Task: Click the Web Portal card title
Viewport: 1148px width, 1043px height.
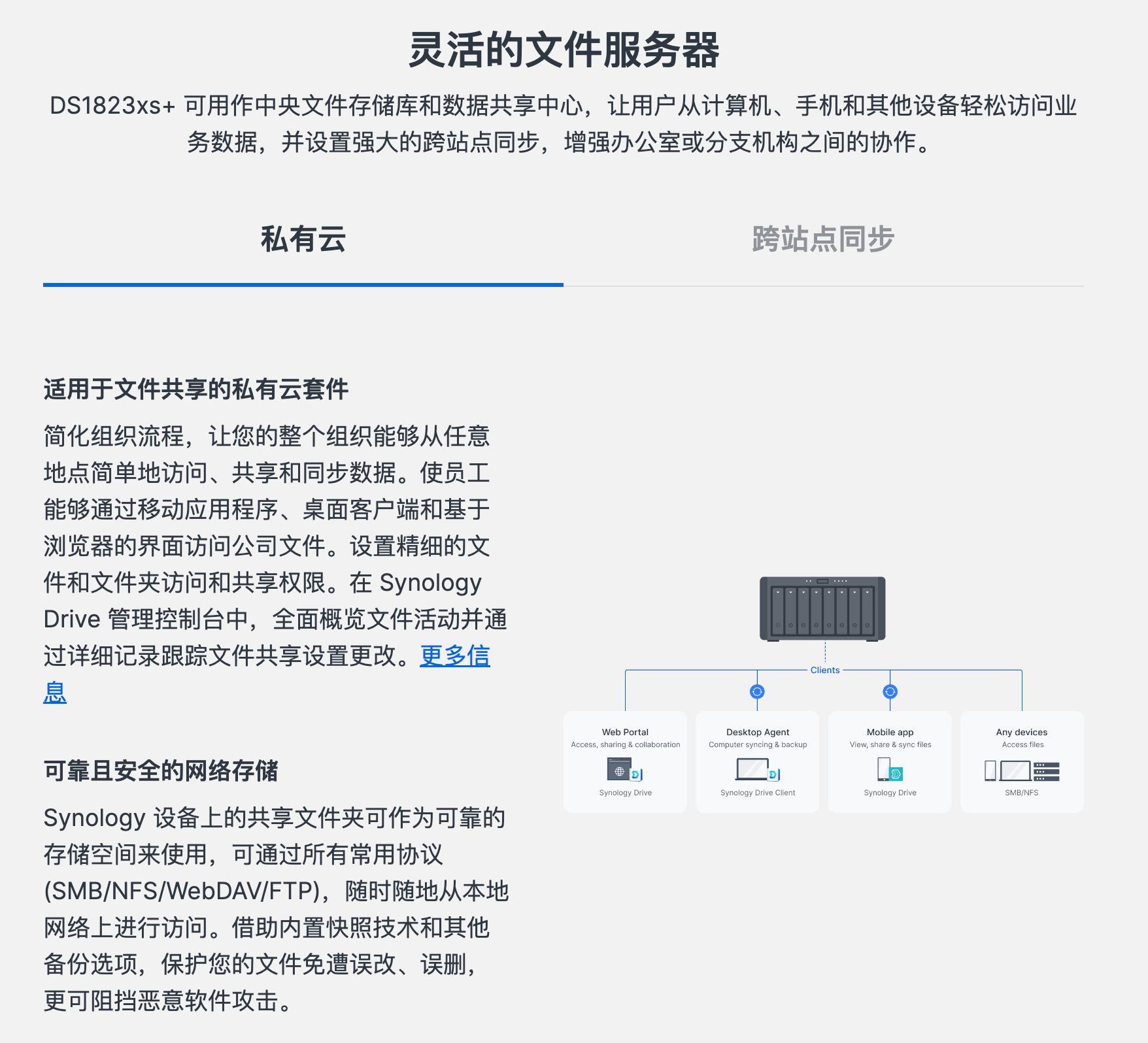Action: tap(625, 732)
